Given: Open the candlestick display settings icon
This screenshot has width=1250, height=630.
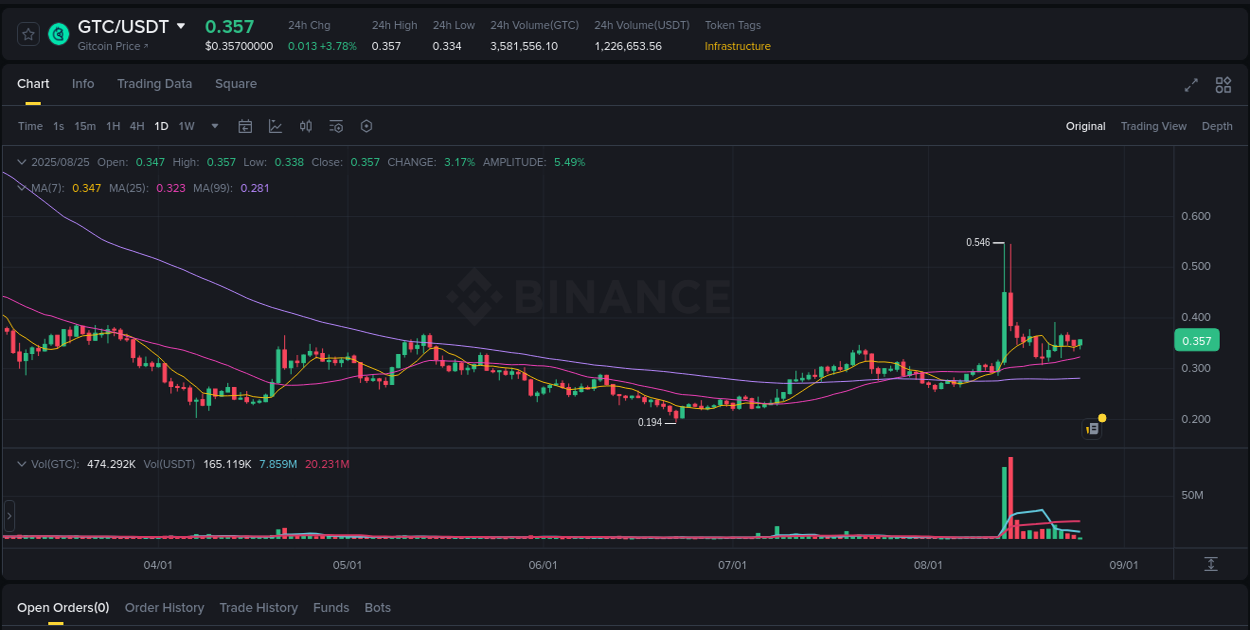Looking at the screenshot, I should coord(306,126).
